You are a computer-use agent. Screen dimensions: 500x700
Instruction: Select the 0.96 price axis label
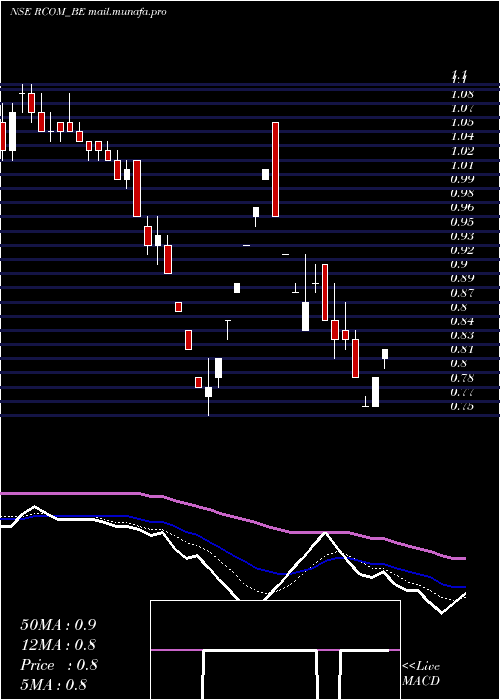462,208
